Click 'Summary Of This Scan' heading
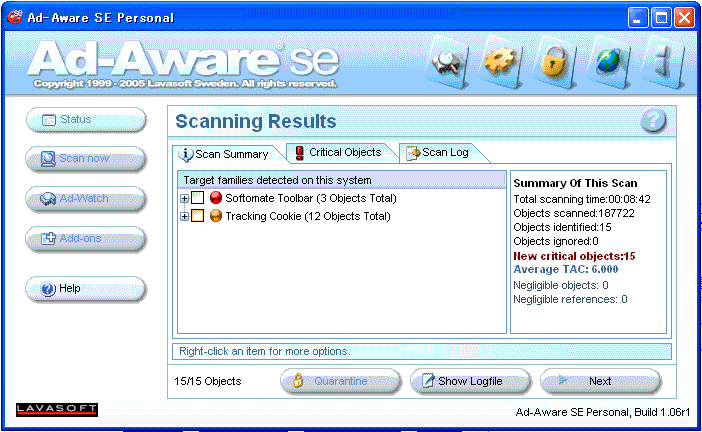 575,183
